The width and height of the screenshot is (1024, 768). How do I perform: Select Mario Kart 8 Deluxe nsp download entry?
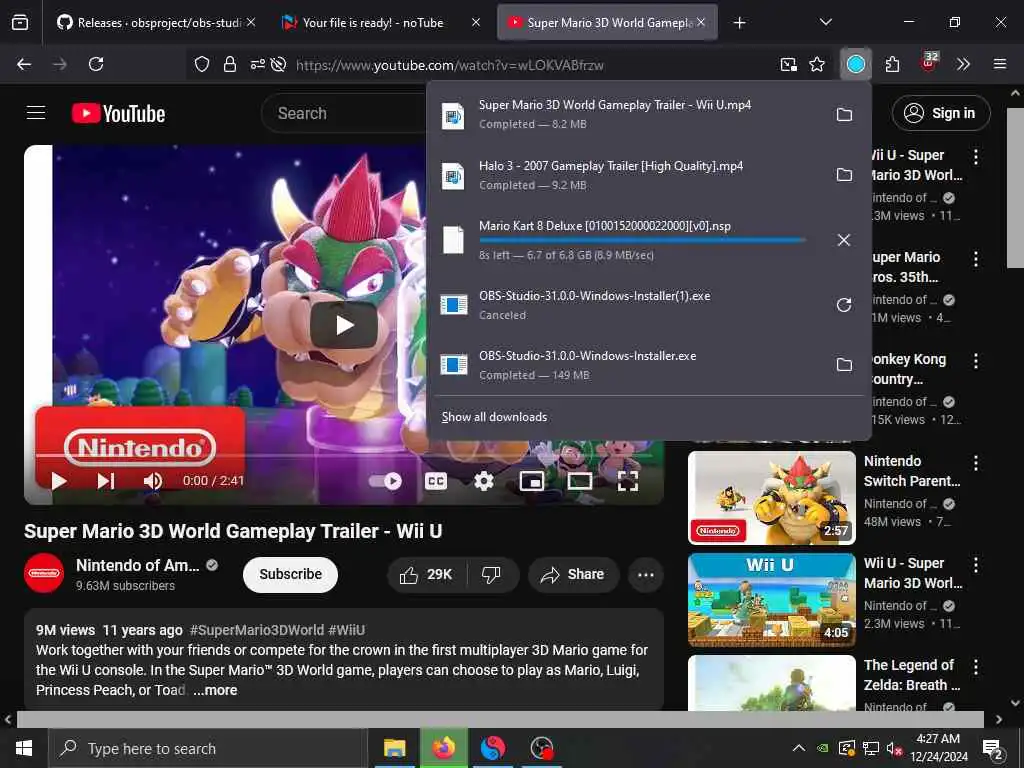[627, 240]
